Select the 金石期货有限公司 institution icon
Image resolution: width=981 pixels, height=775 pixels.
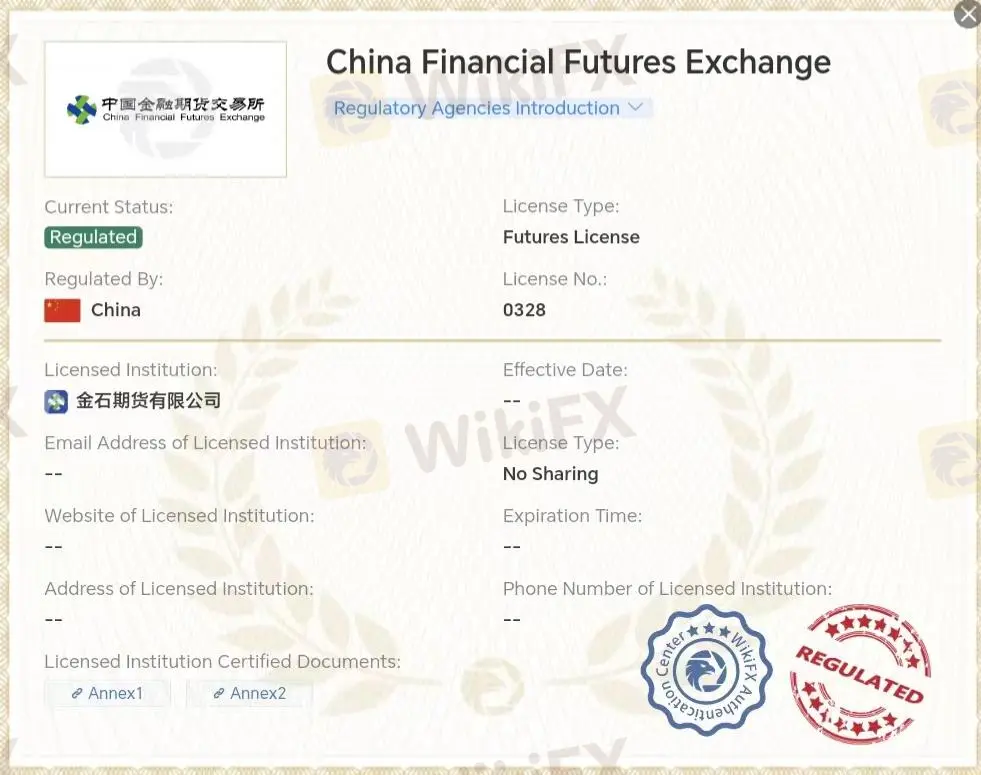click(56, 400)
